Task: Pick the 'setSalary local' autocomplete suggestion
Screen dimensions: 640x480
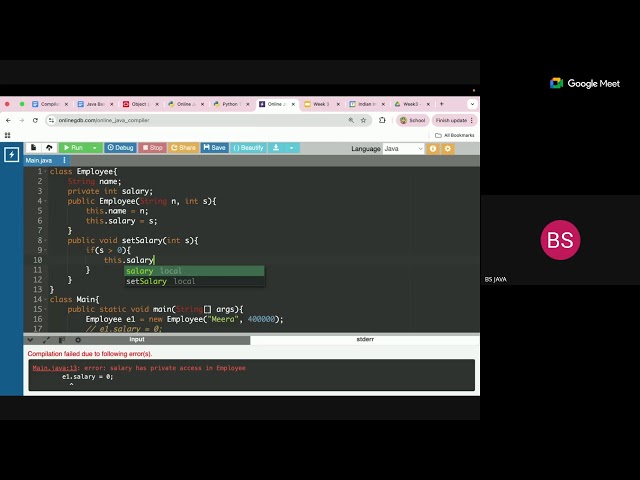Action: pos(194,281)
